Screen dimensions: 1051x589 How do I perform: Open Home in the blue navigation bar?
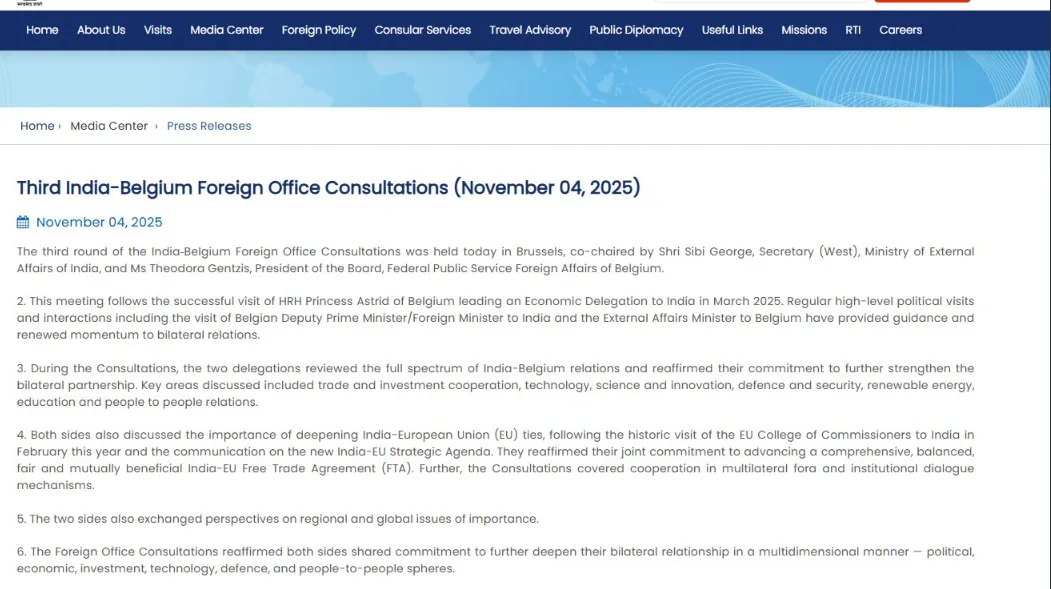pyautogui.click(x=42, y=30)
